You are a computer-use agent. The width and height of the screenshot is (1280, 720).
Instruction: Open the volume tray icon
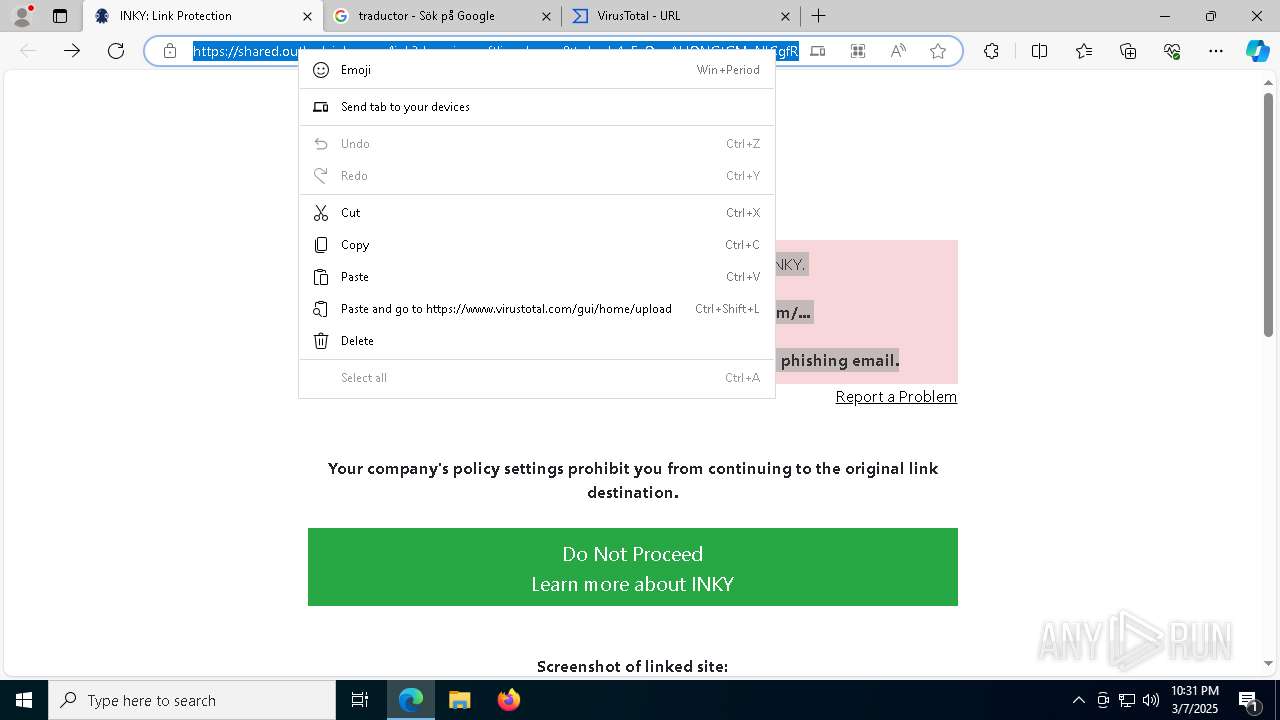click(x=1151, y=700)
